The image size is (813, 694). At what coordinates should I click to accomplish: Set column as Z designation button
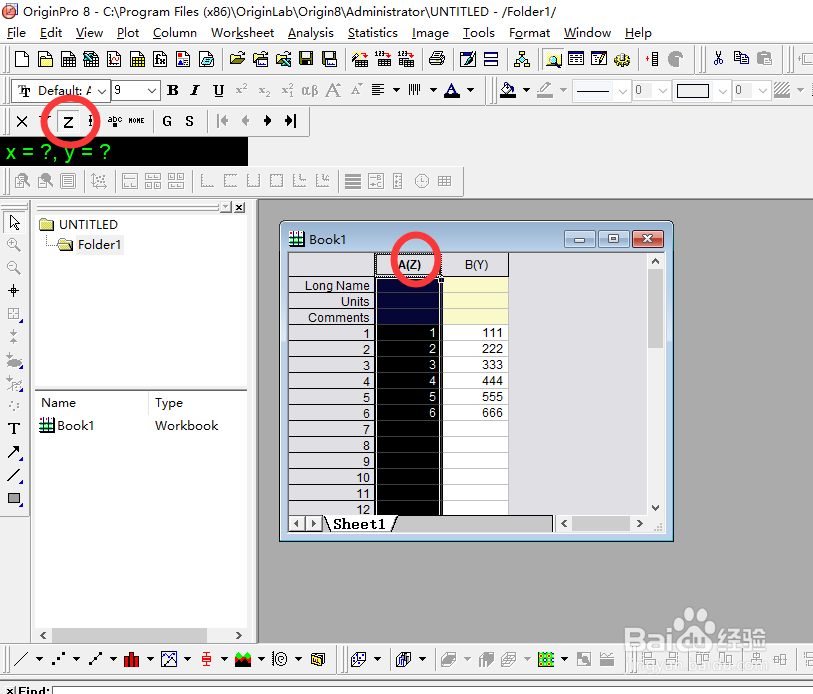tap(68, 122)
